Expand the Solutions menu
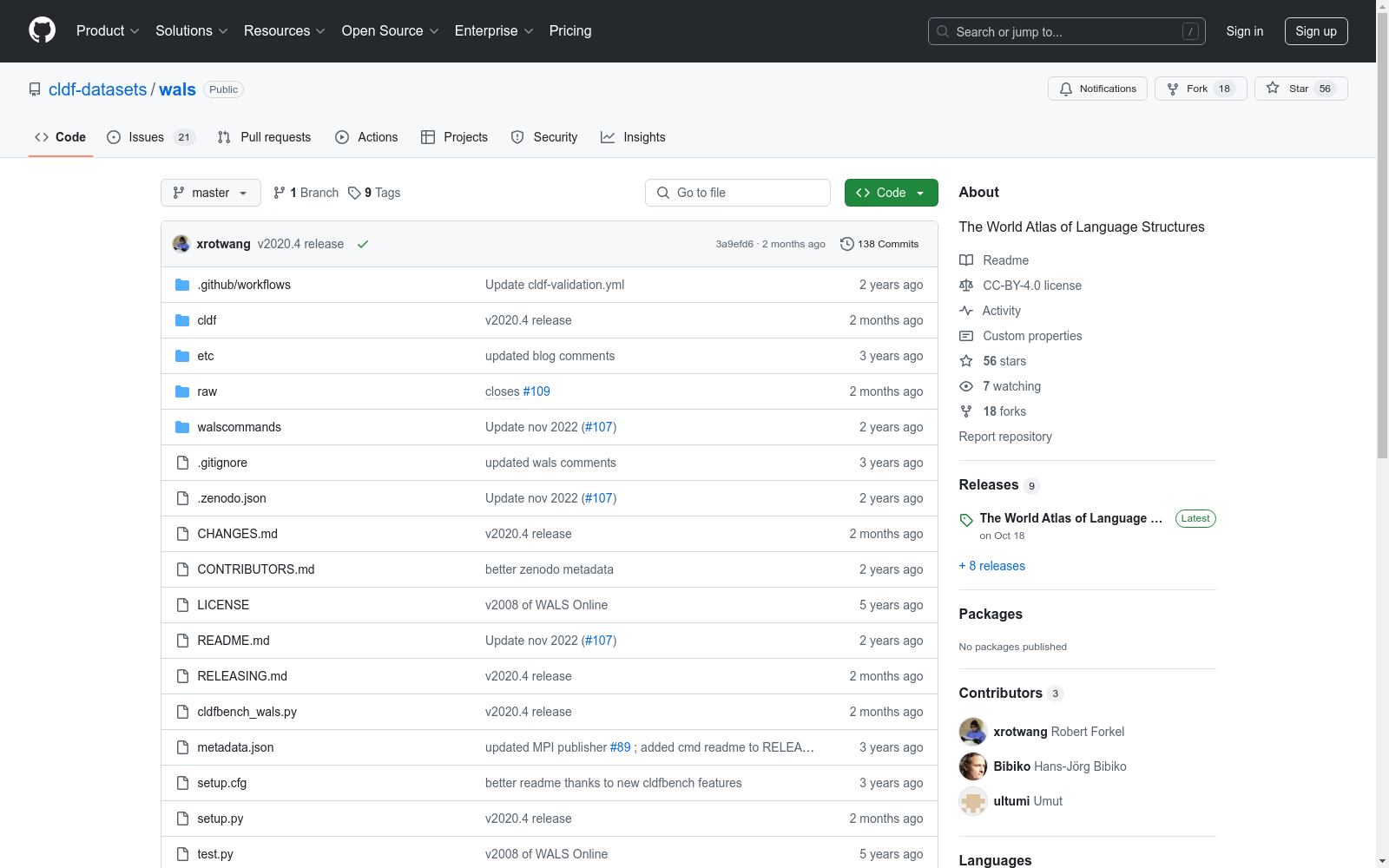 tap(192, 30)
